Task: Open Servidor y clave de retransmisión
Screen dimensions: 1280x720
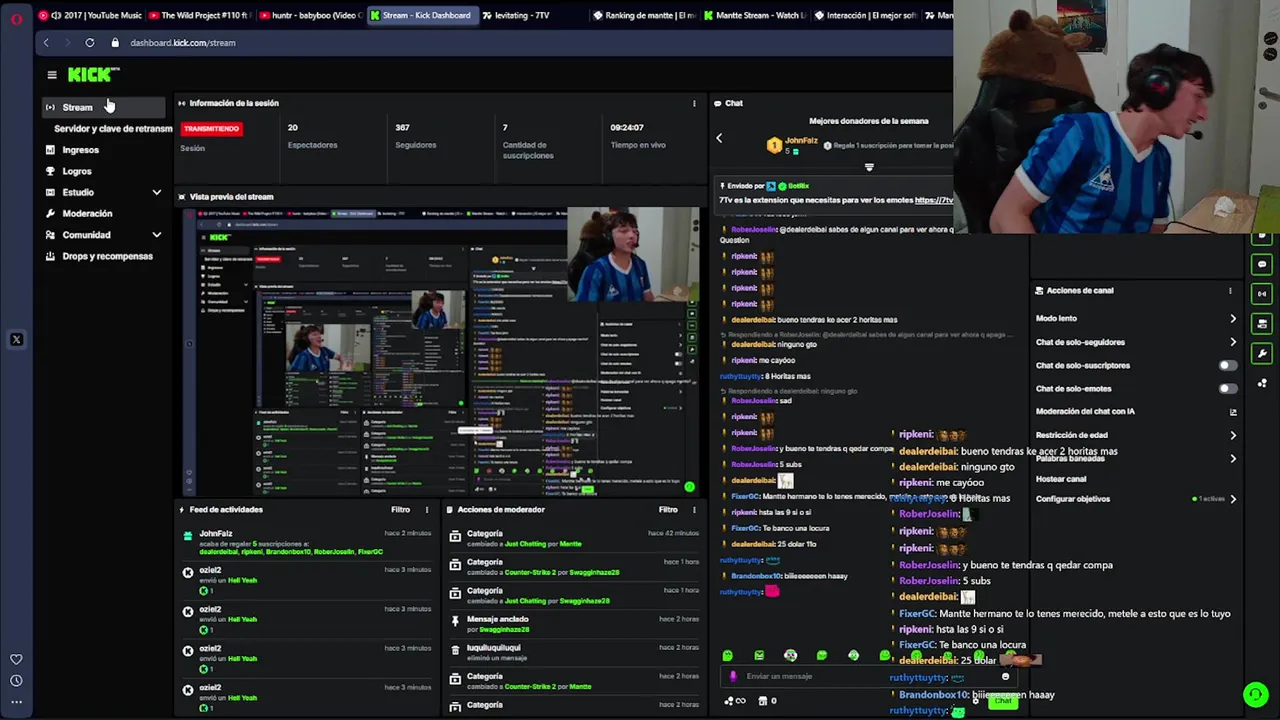Action: coord(113,129)
